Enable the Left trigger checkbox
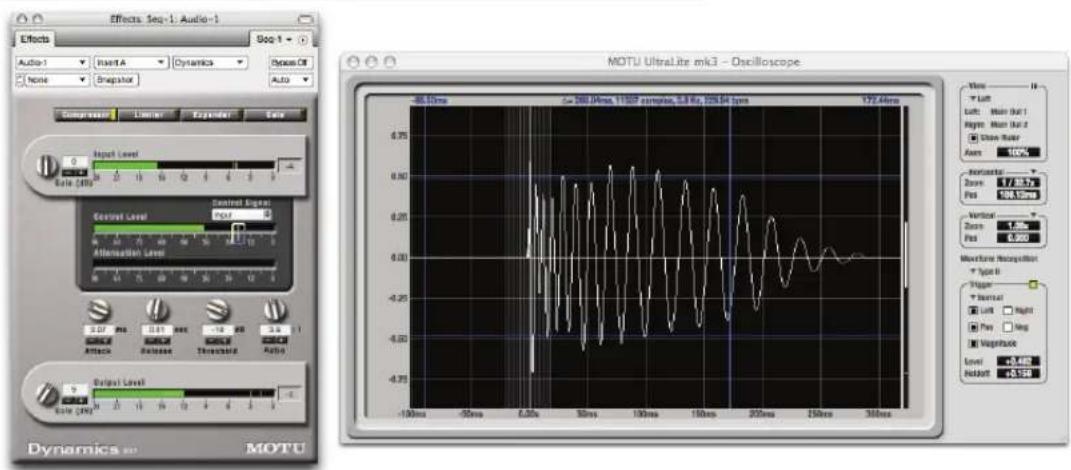 coord(974,310)
